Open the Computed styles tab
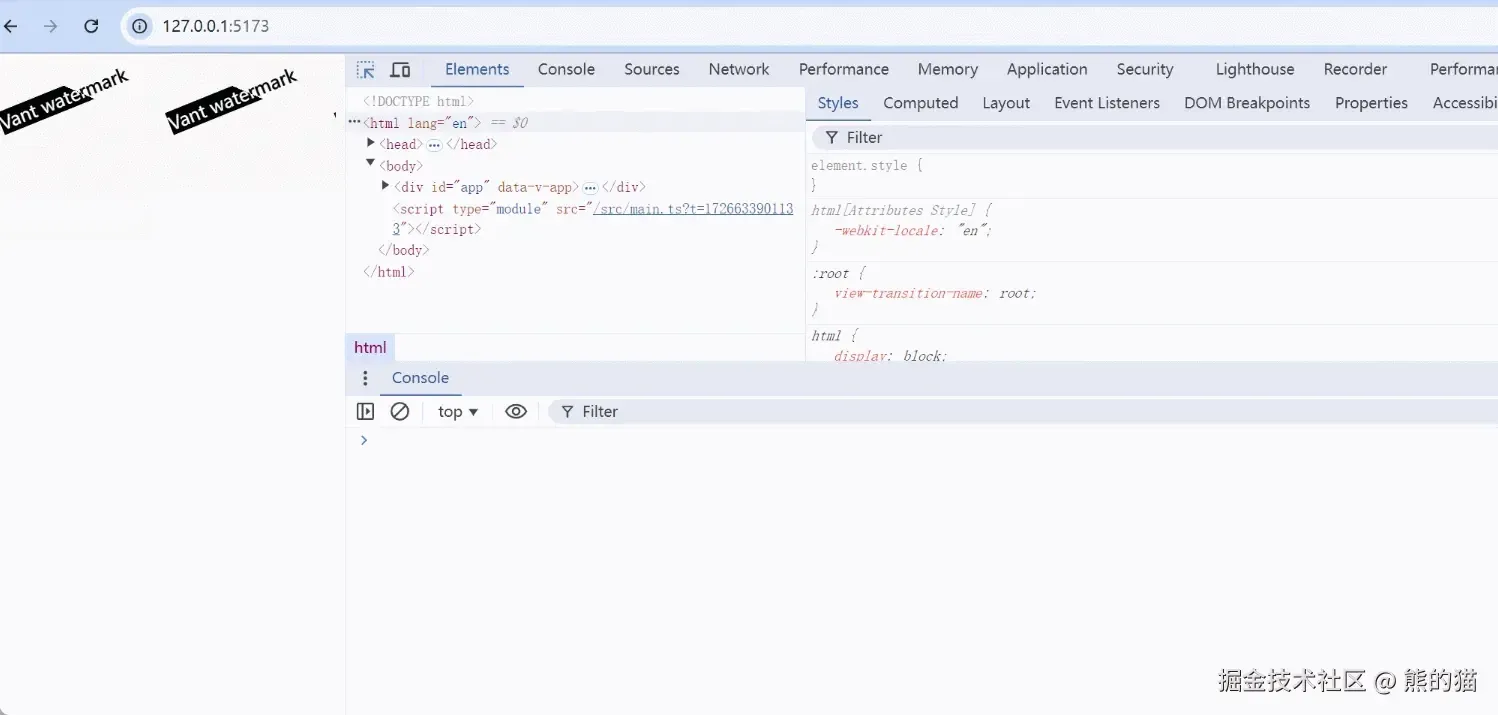The height and width of the screenshot is (715, 1498). [921, 103]
